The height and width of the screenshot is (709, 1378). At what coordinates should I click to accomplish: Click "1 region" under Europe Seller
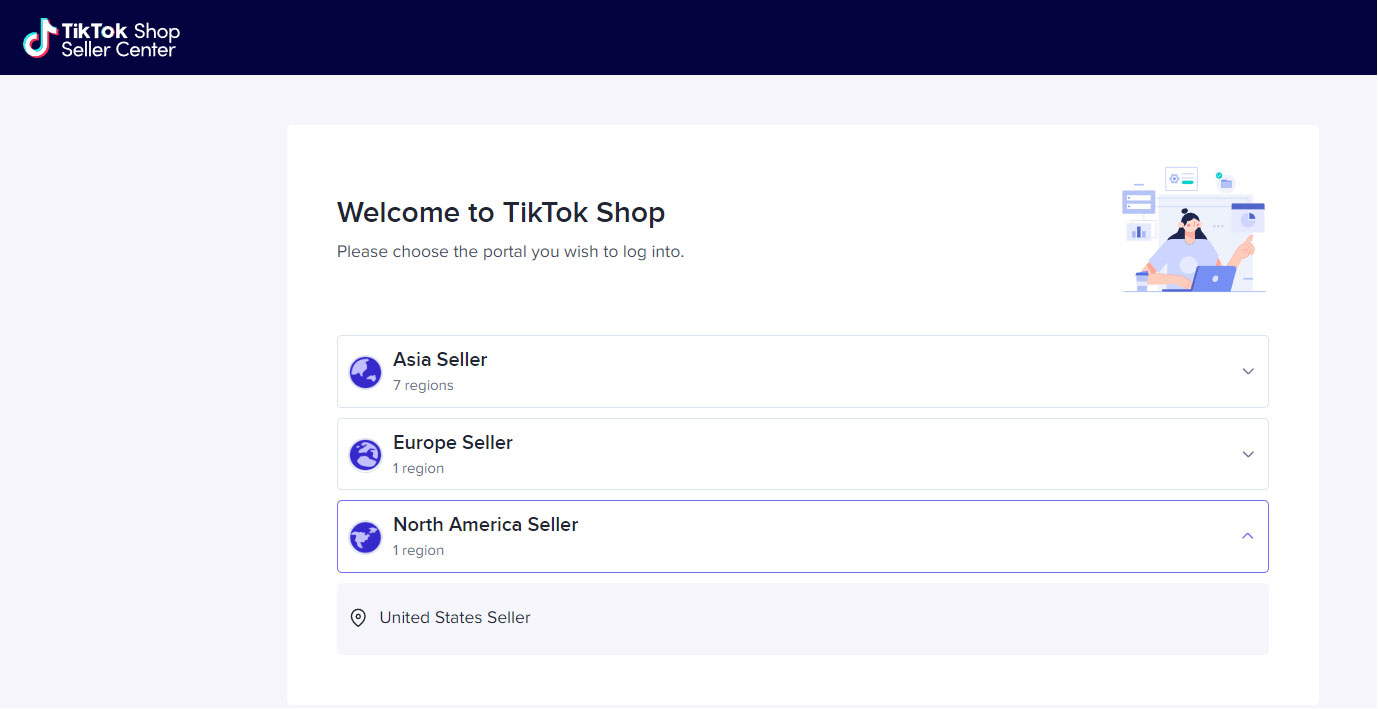pos(418,468)
